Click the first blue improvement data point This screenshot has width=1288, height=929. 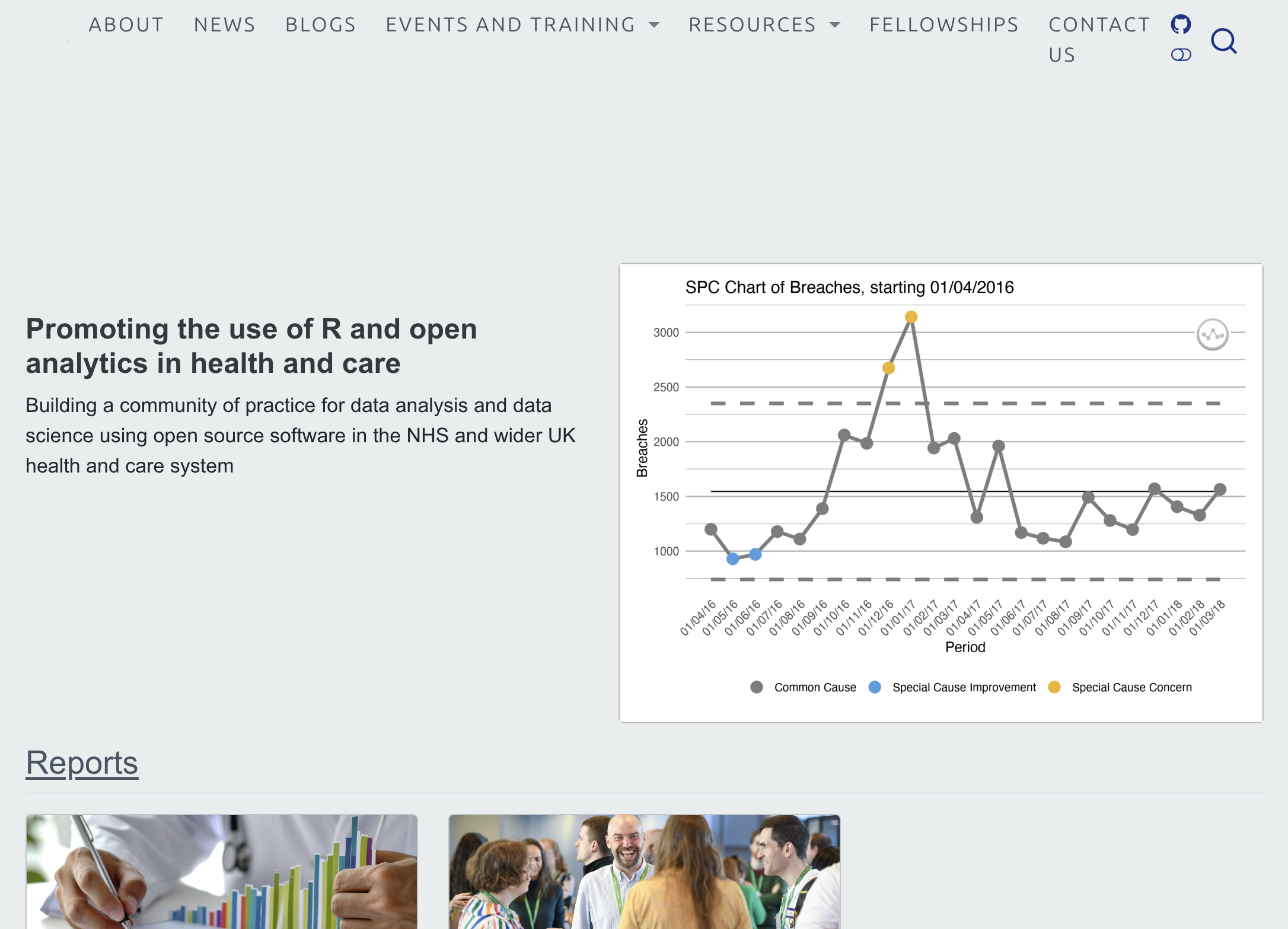732,558
